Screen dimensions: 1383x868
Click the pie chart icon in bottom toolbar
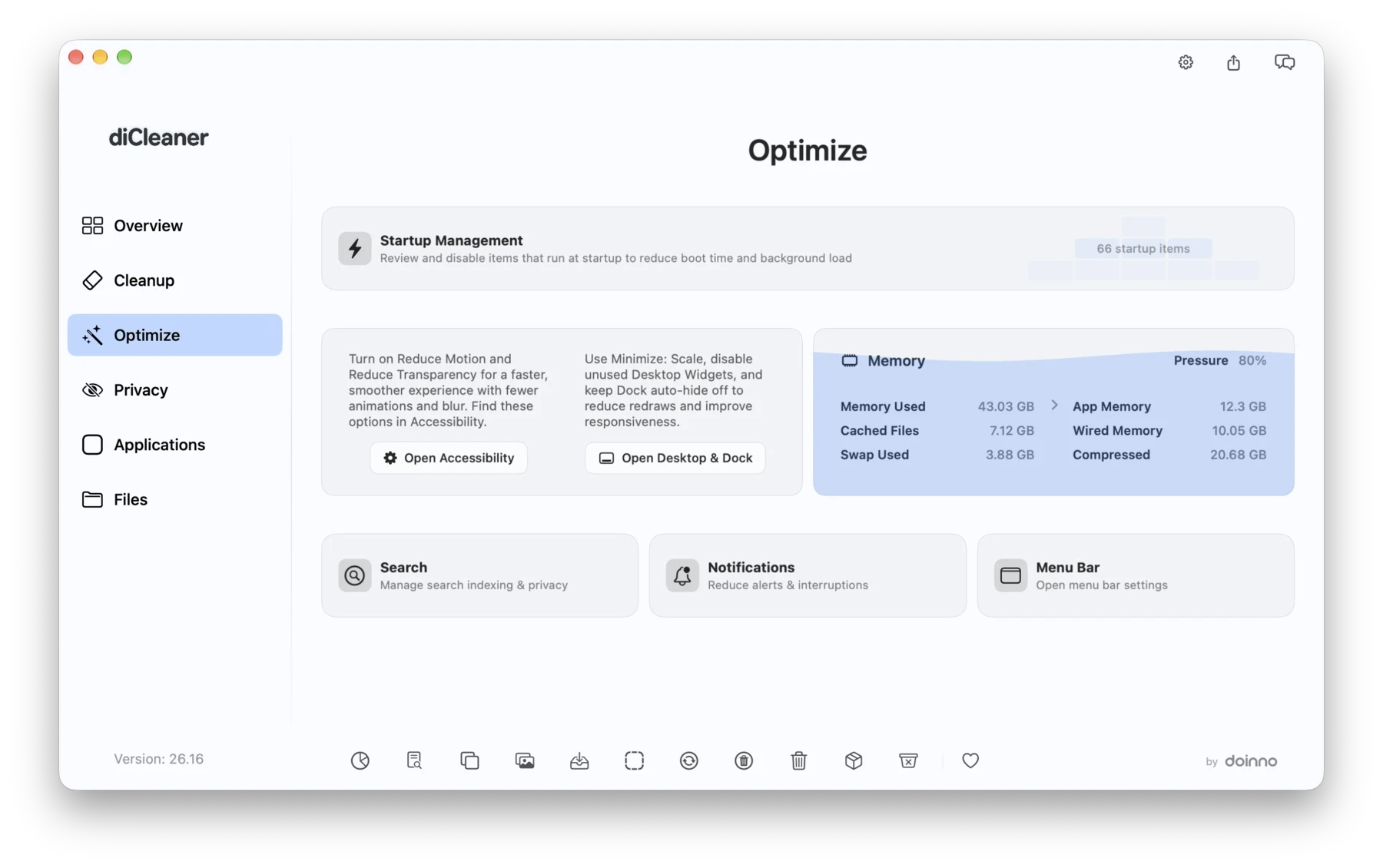(360, 760)
